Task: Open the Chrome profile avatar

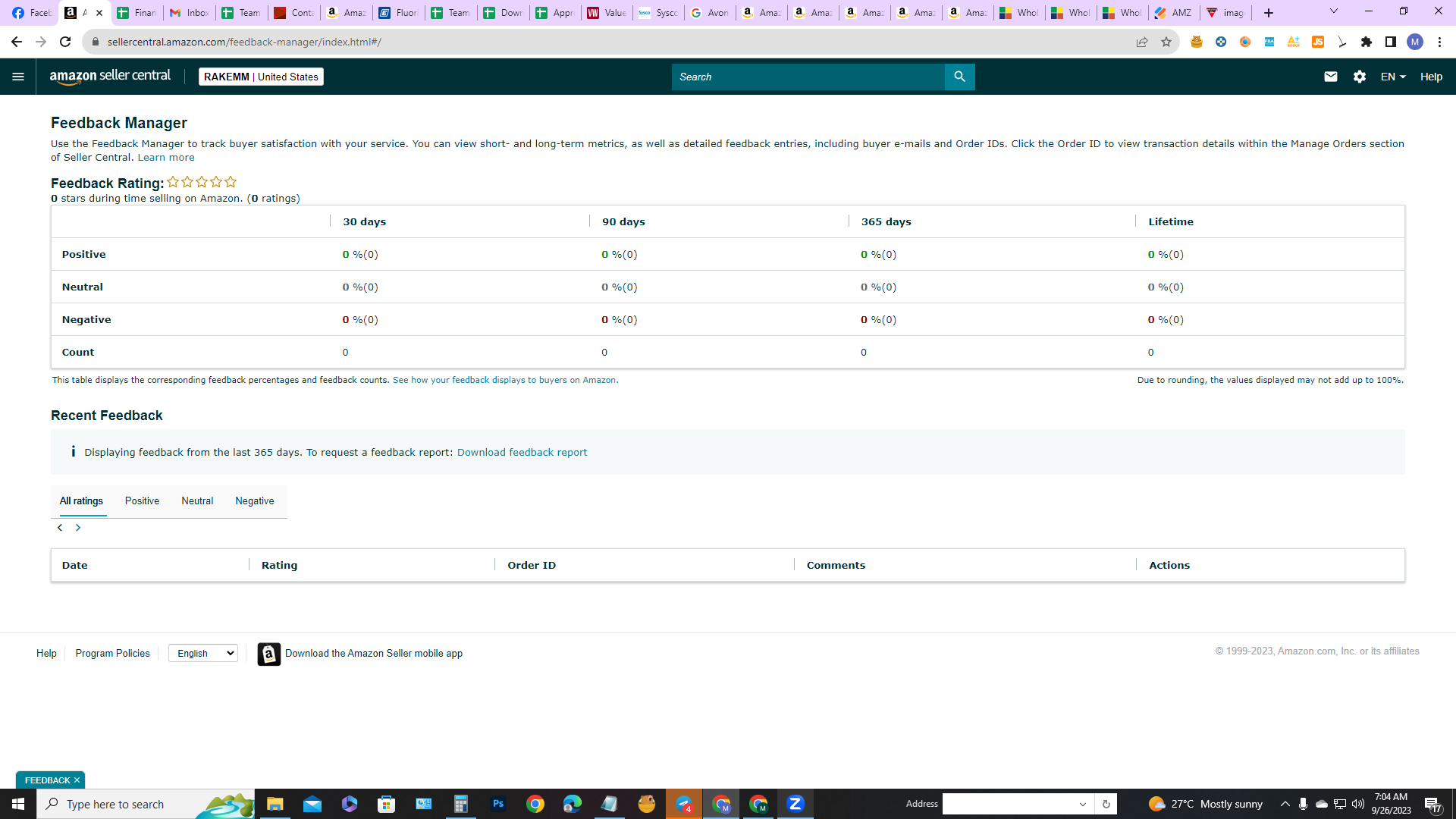Action: 1415,42
